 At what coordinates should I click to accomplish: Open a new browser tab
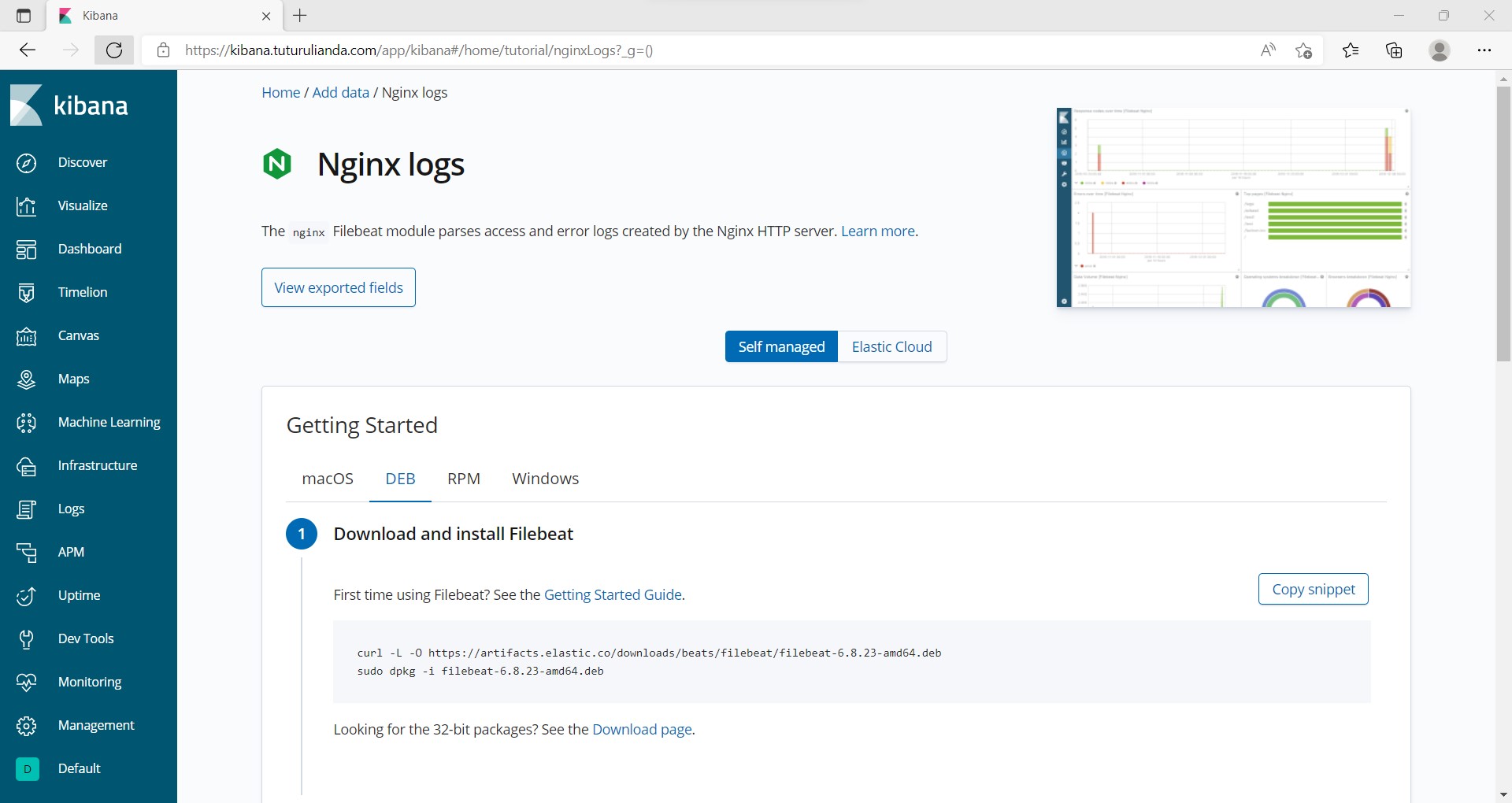coord(300,16)
